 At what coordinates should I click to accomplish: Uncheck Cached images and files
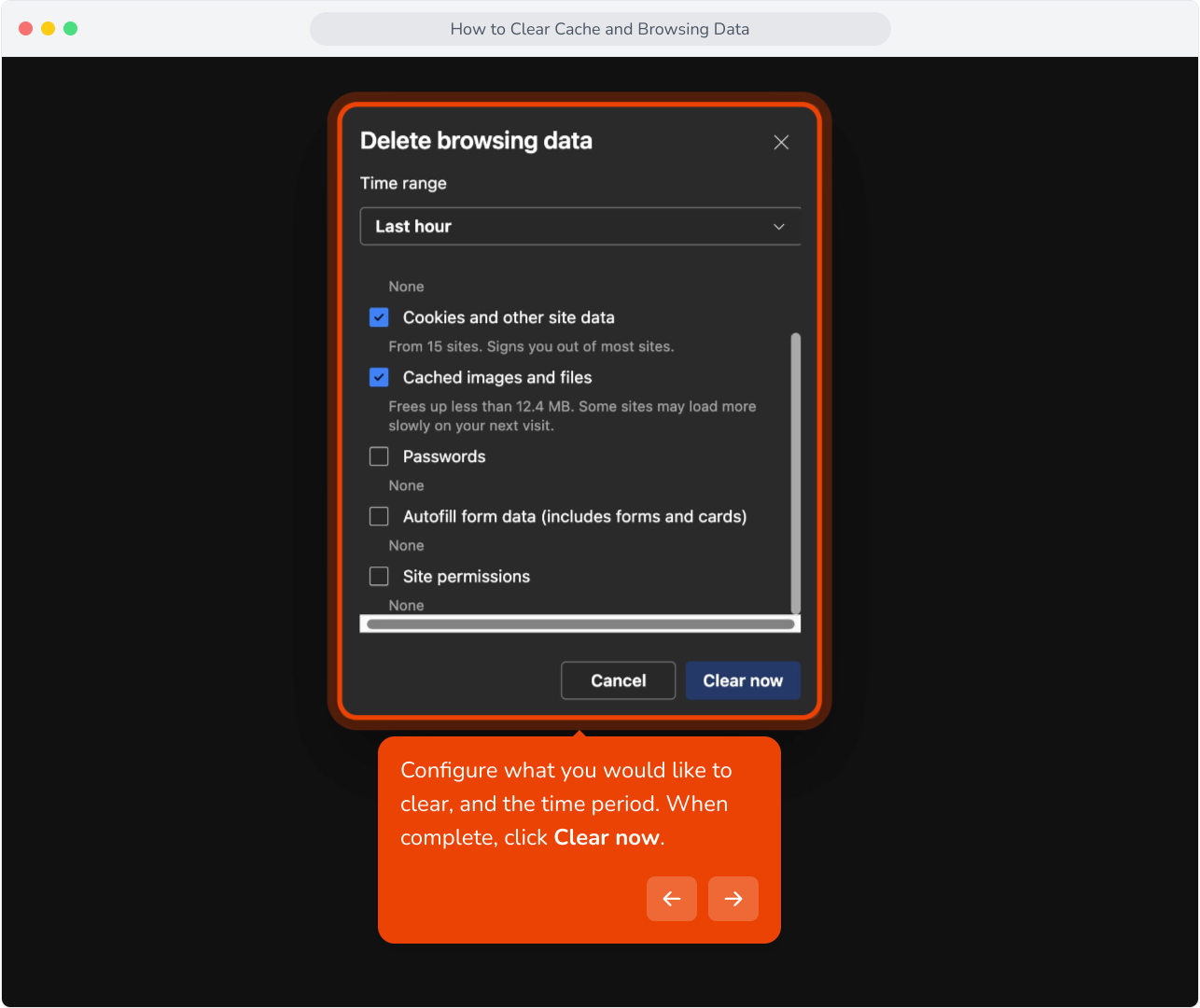tap(379, 377)
